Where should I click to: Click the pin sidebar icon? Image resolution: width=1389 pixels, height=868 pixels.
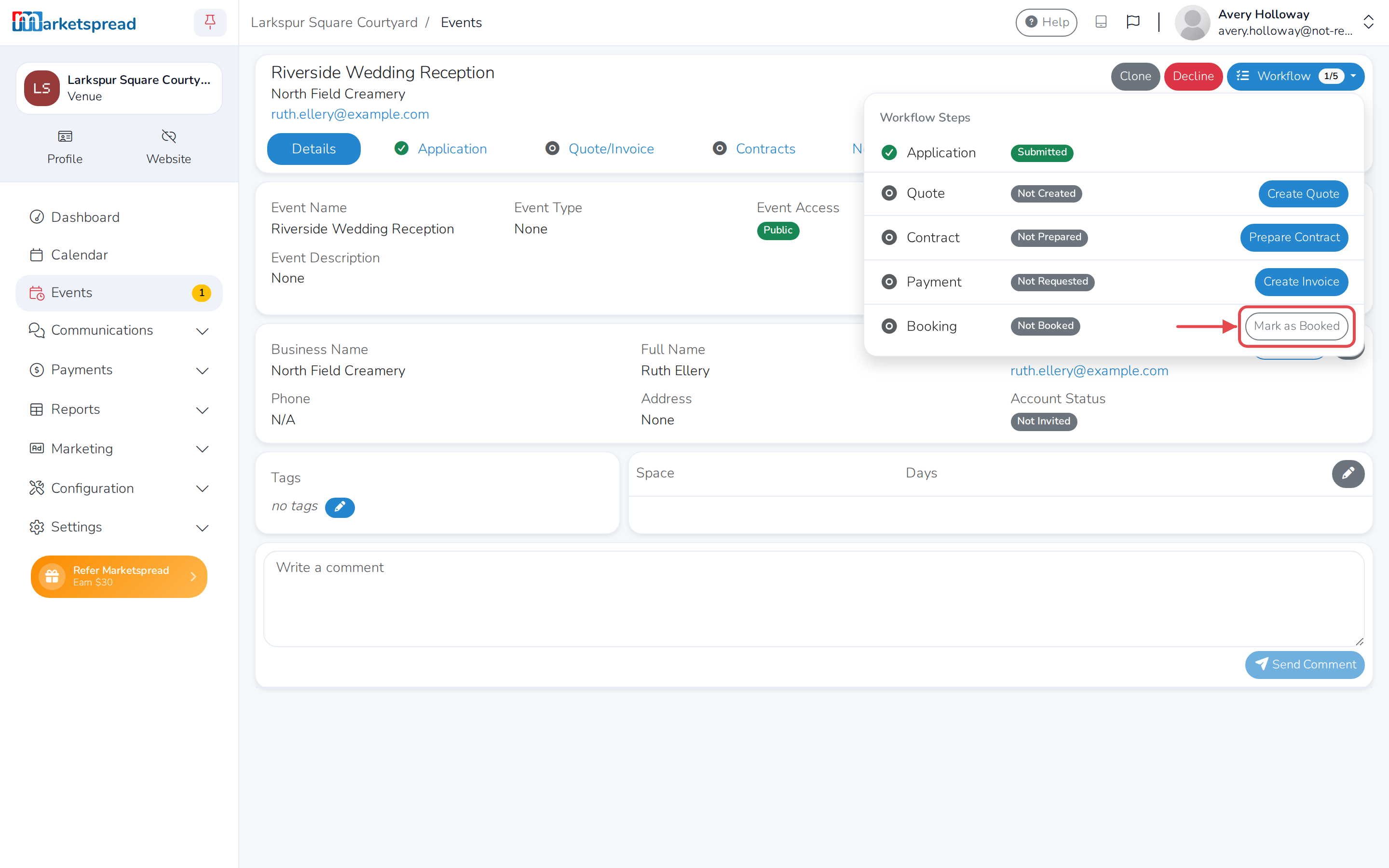tap(210, 22)
